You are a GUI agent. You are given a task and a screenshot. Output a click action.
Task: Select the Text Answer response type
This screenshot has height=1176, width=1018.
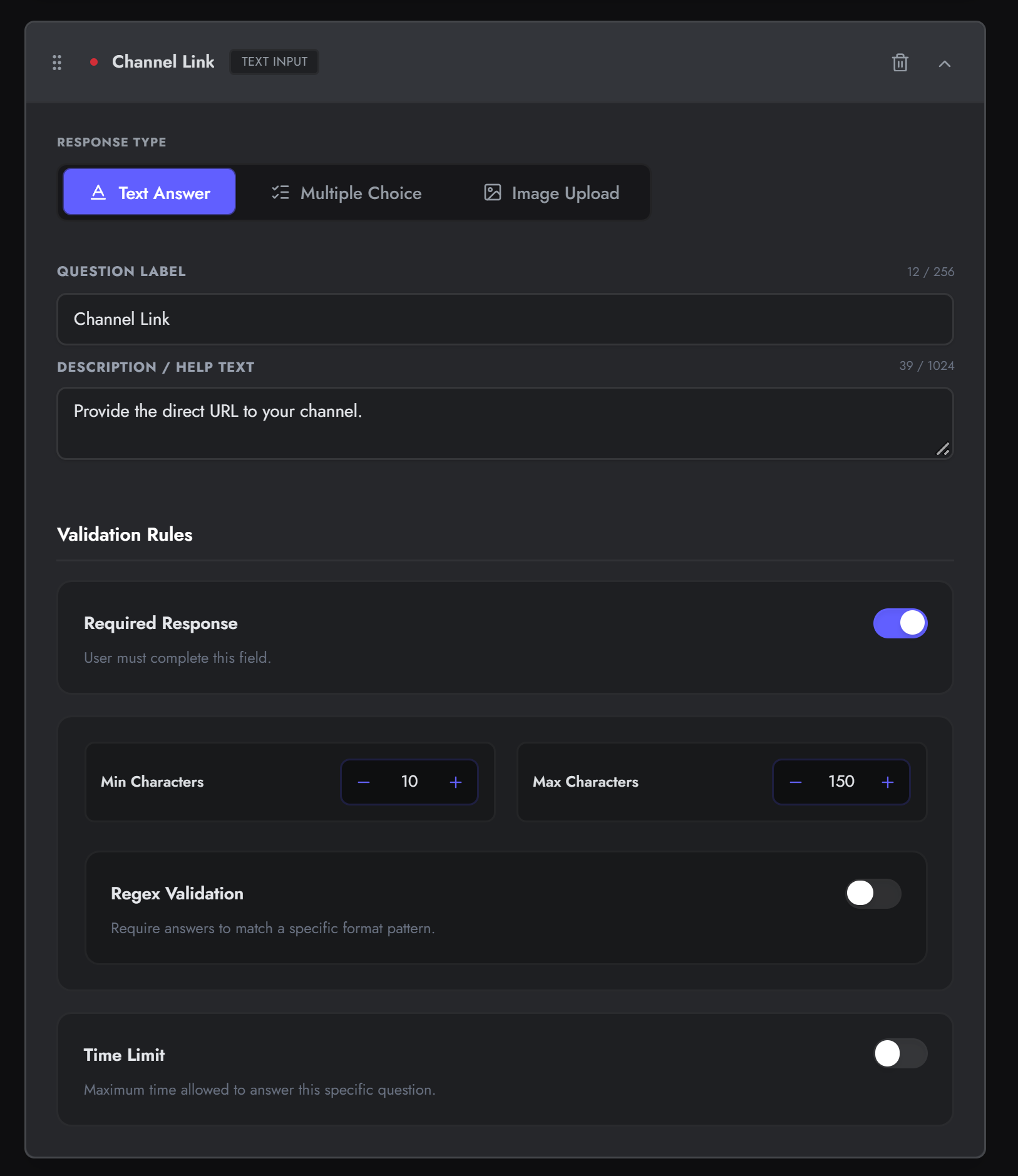click(x=150, y=192)
